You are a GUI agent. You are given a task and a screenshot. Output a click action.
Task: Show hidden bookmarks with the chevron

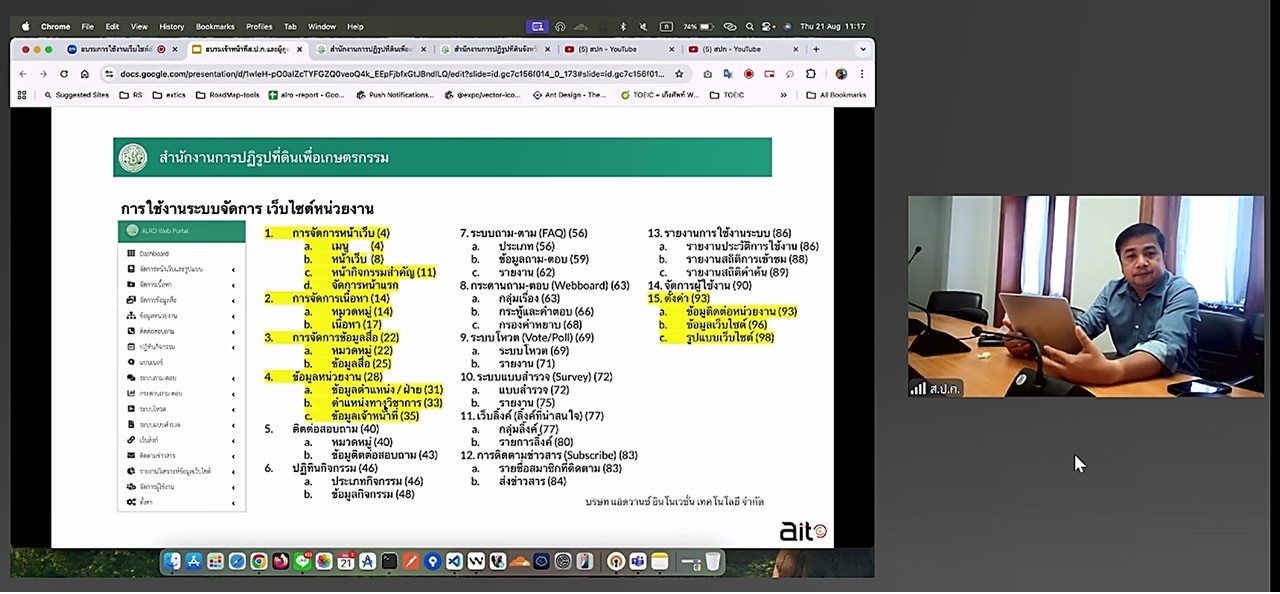point(783,95)
